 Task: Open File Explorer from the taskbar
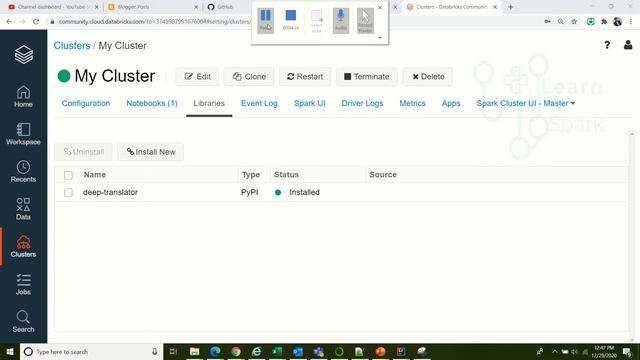click(195, 351)
